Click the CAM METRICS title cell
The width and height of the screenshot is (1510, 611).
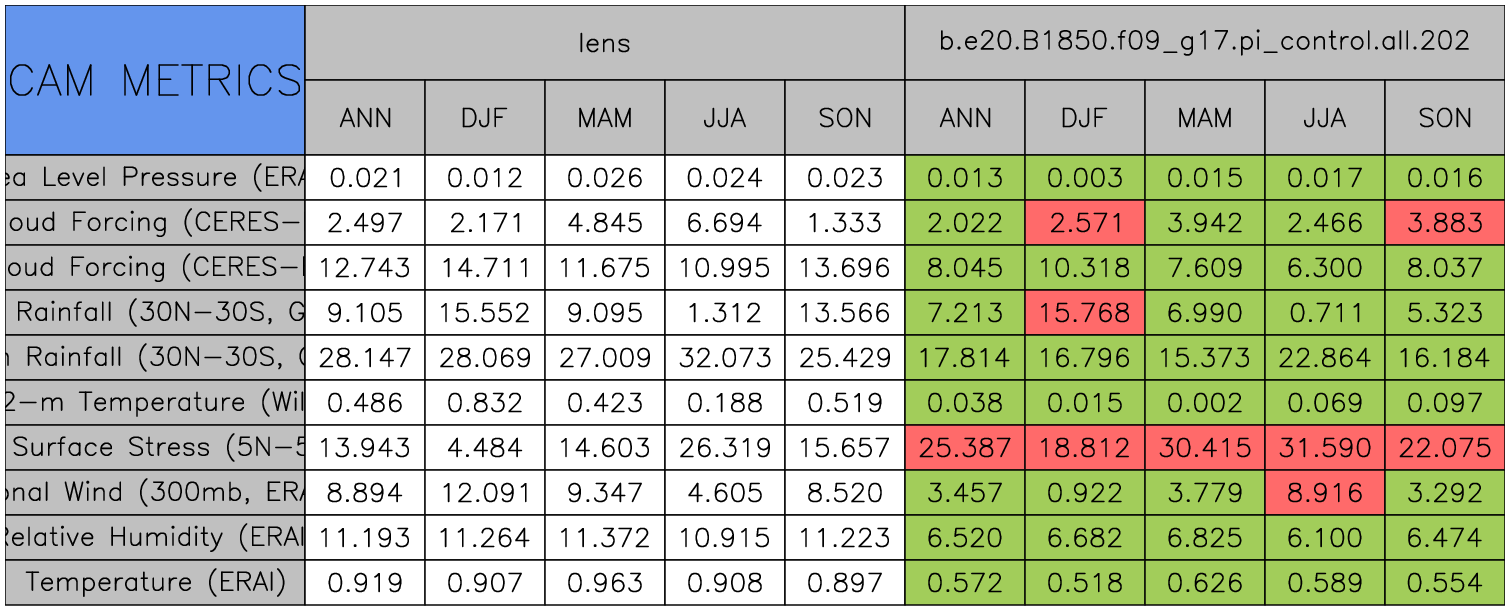(x=155, y=80)
